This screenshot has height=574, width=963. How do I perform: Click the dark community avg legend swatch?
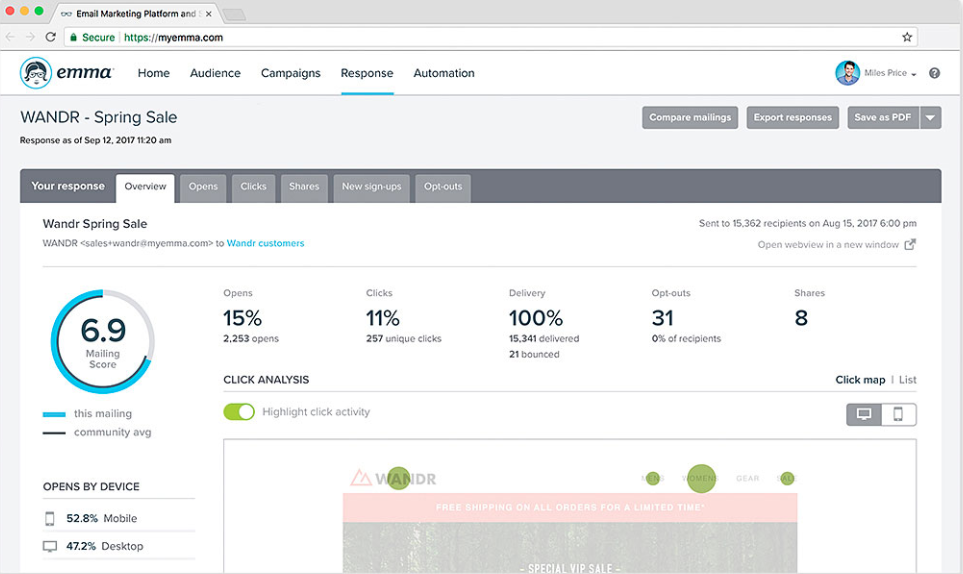pos(54,433)
